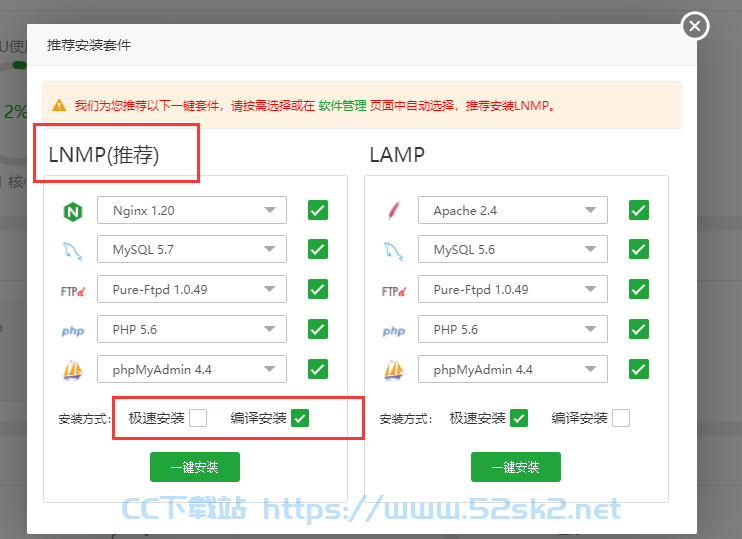Uncheck the Nginx 1.20 checkbox
Image resolution: width=742 pixels, height=539 pixels.
tap(318, 210)
